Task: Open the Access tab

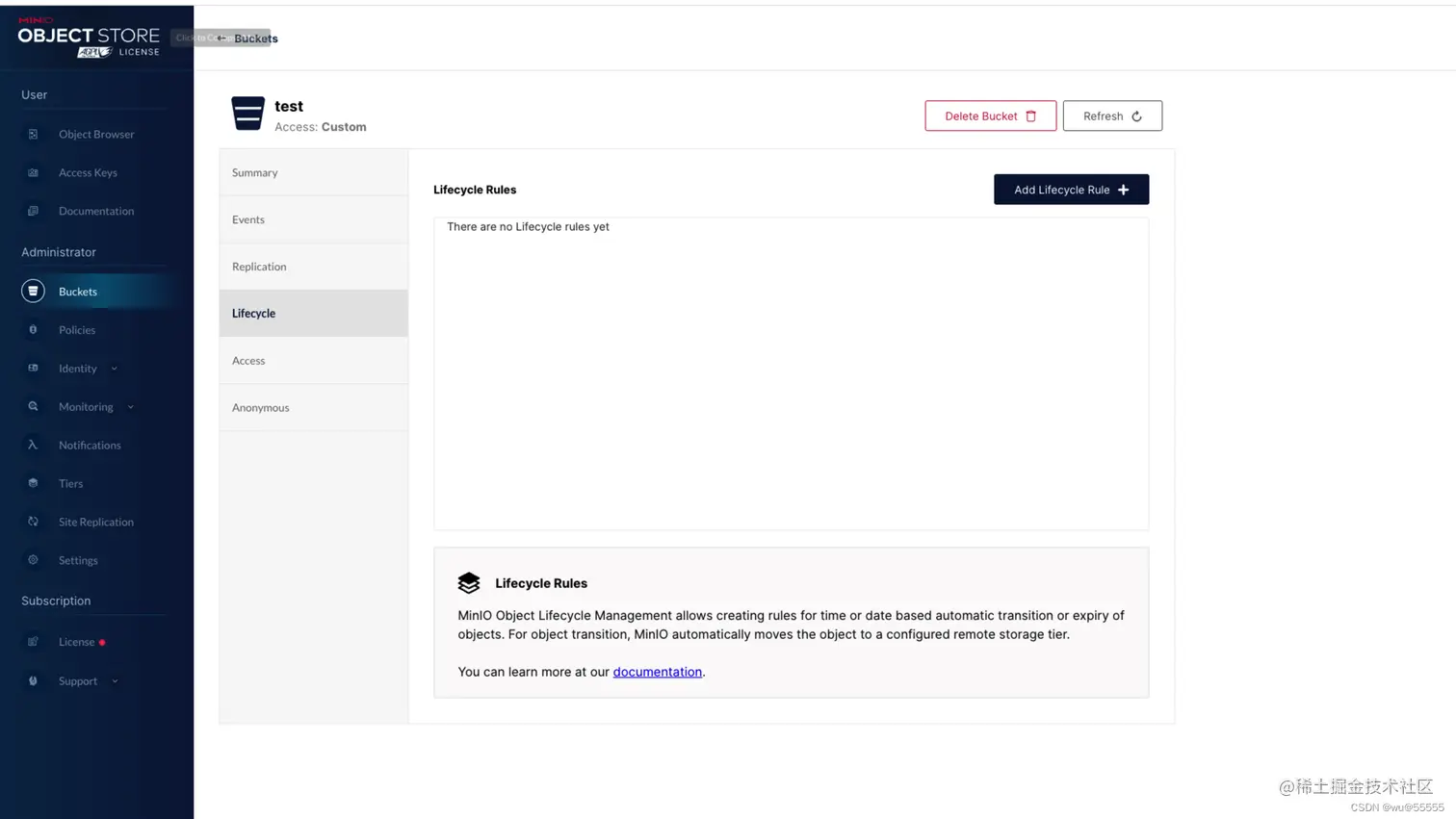Action: (313, 360)
